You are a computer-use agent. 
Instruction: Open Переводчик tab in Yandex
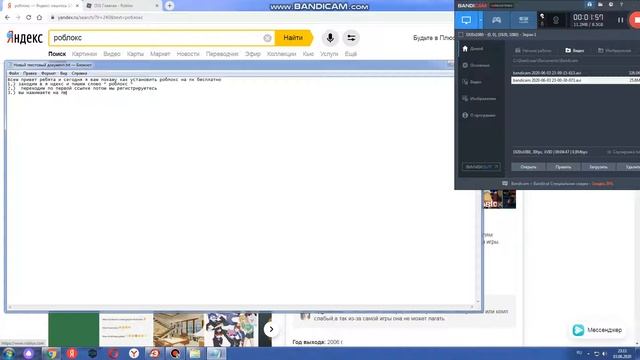coord(222,54)
